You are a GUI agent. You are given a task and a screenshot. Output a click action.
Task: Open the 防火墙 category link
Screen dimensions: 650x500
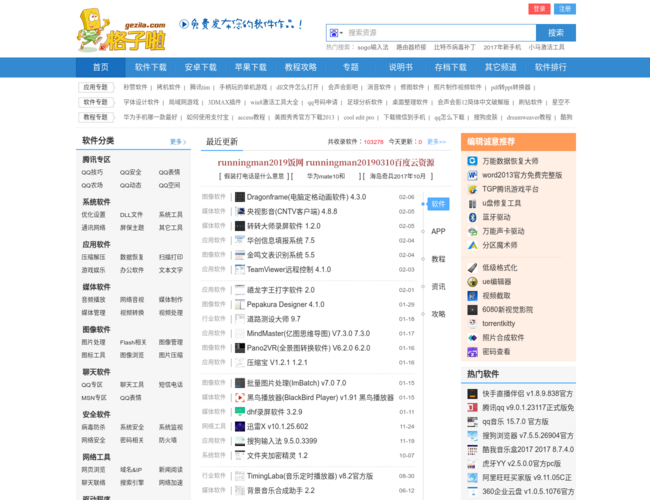[x=167, y=440]
